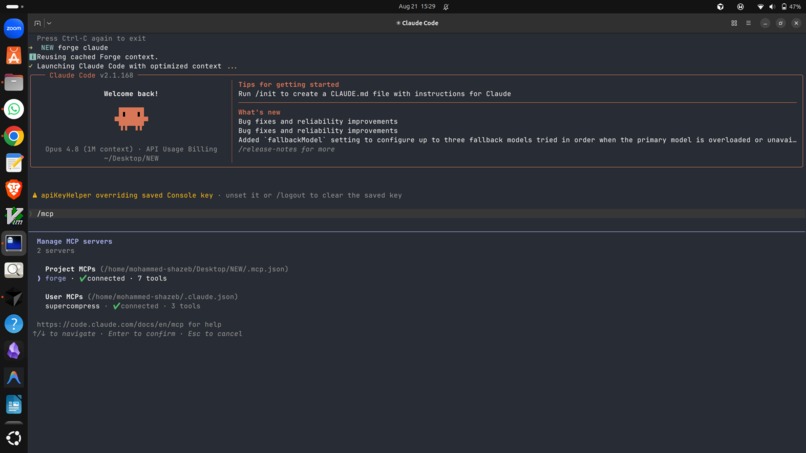This screenshot has width=806, height=453.
Task: Click the apiKeyHelper overriding warning text
Action: 126,195
